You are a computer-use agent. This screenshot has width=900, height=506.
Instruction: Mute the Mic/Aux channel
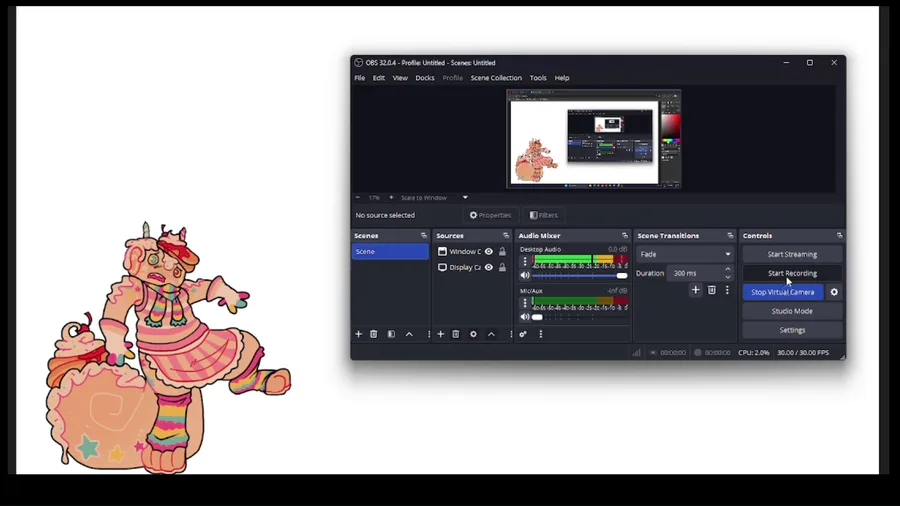tap(525, 317)
